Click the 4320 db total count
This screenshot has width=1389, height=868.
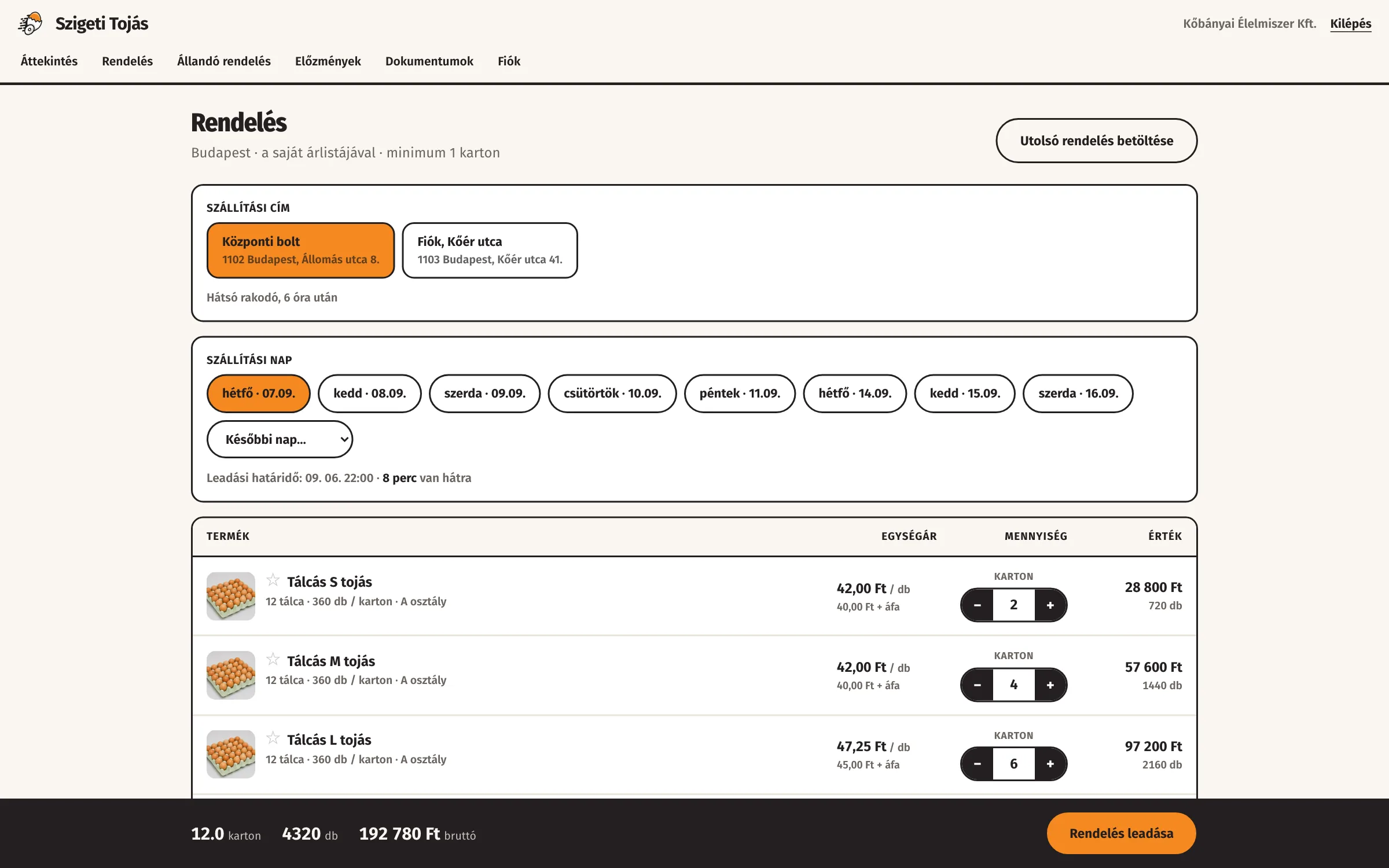(x=310, y=834)
